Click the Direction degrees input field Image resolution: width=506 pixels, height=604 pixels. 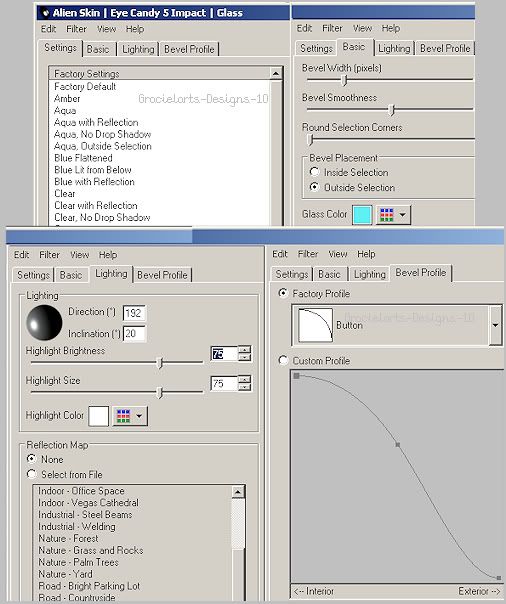[x=134, y=312]
